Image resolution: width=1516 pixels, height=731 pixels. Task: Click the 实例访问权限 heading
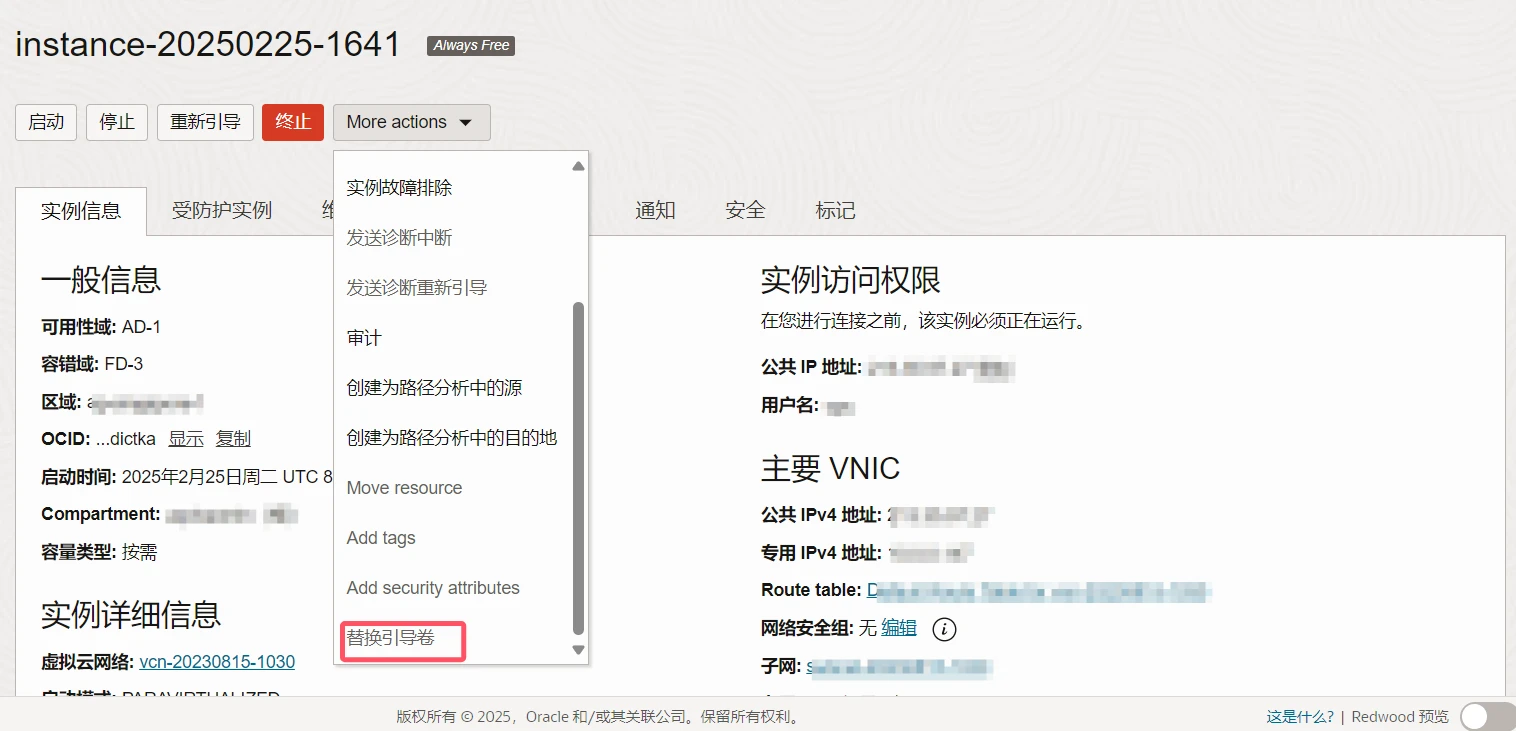(851, 281)
